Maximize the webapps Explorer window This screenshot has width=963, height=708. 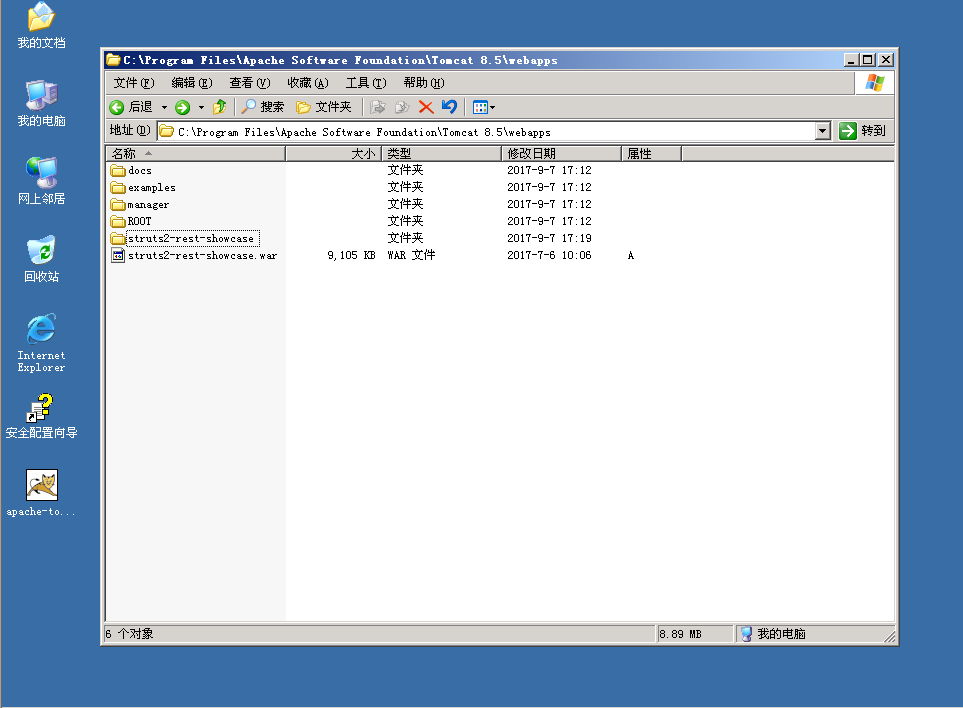point(868,60)
